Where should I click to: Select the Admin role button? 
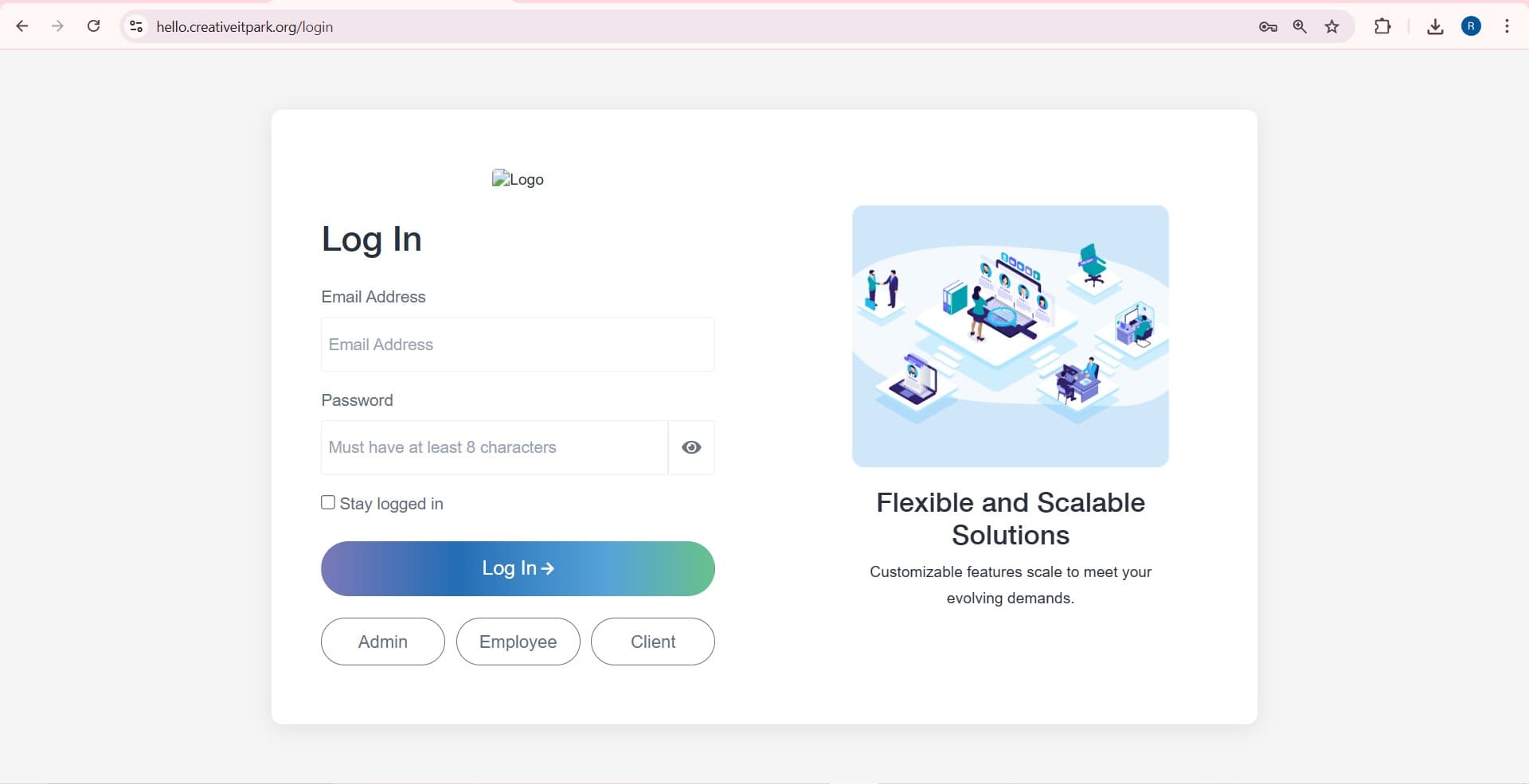click(x=383, y=642)
